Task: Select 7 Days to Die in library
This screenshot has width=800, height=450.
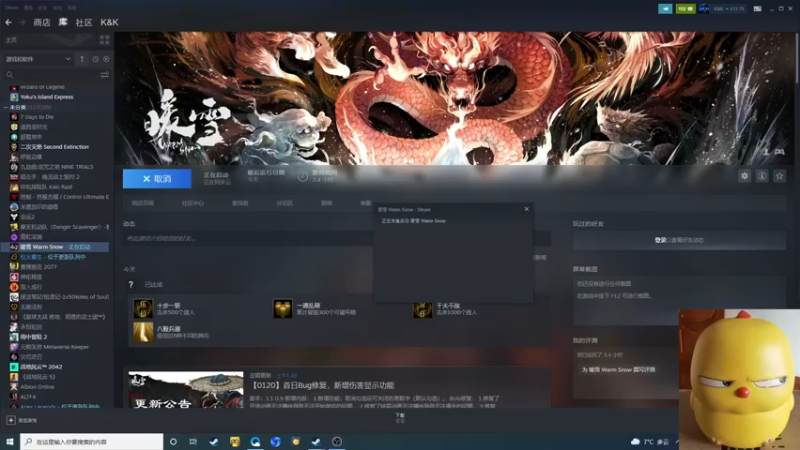Action: (37, 117)
